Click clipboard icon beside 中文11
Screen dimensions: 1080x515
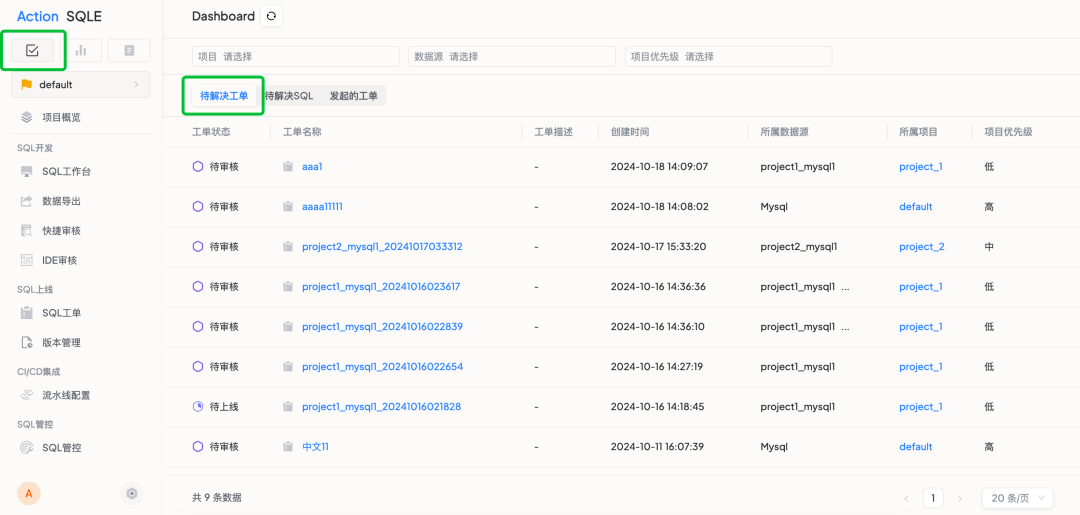click(288, 446)
